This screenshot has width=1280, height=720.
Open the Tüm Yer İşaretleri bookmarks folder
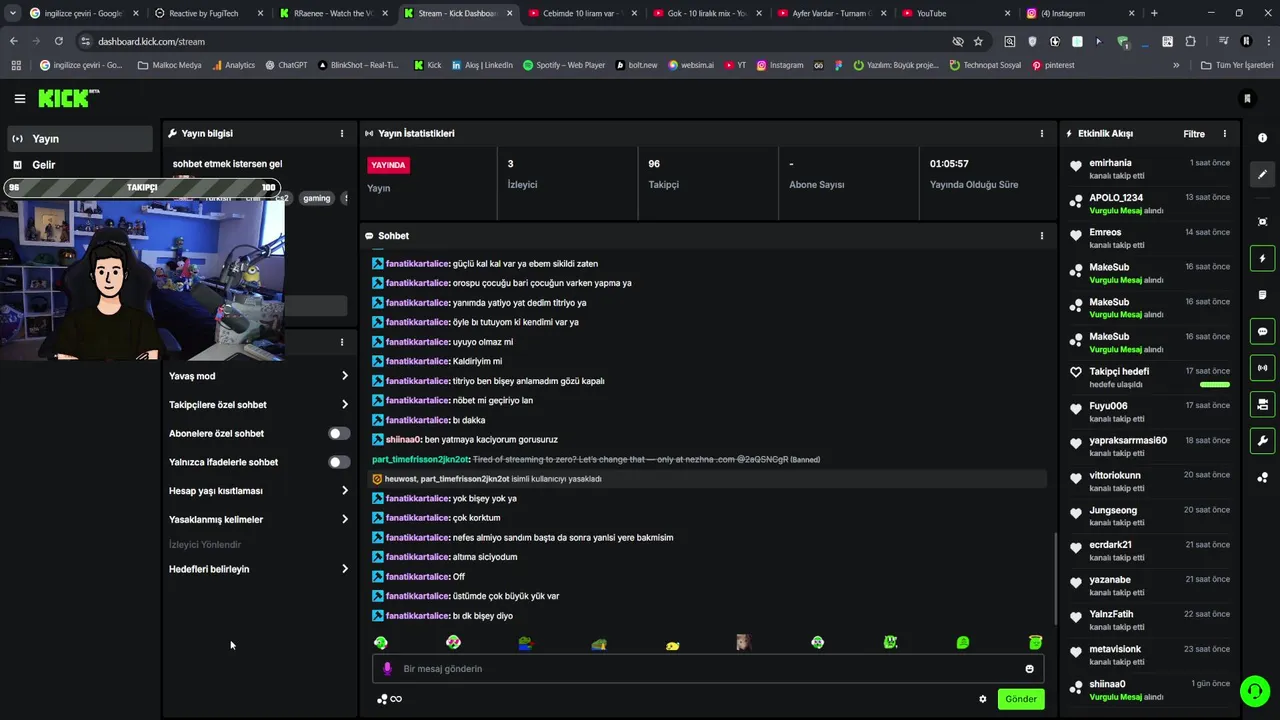[x=1238, y=65]
